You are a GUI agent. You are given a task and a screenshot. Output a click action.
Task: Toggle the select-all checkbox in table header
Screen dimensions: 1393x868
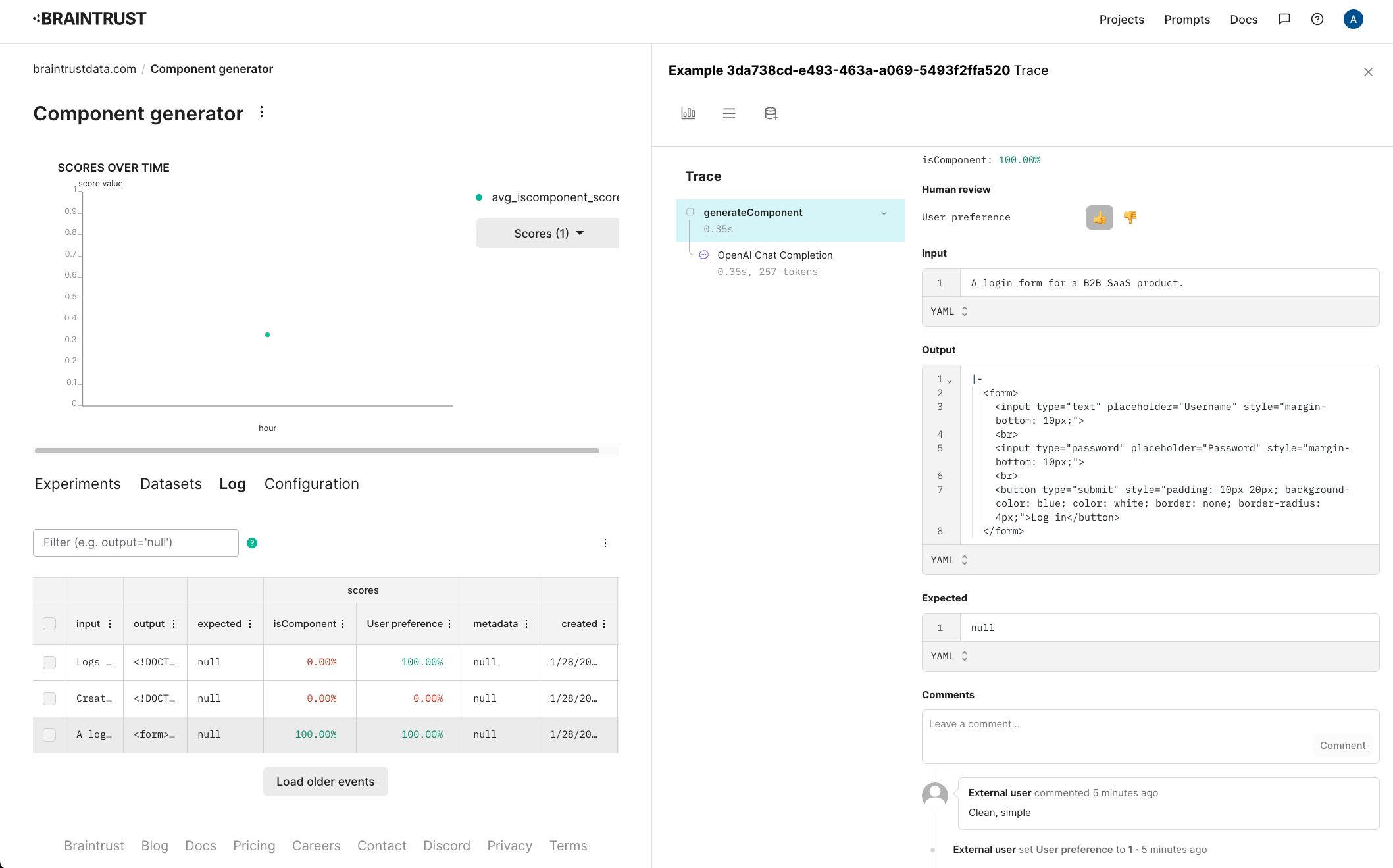click(x=49, y=624)
